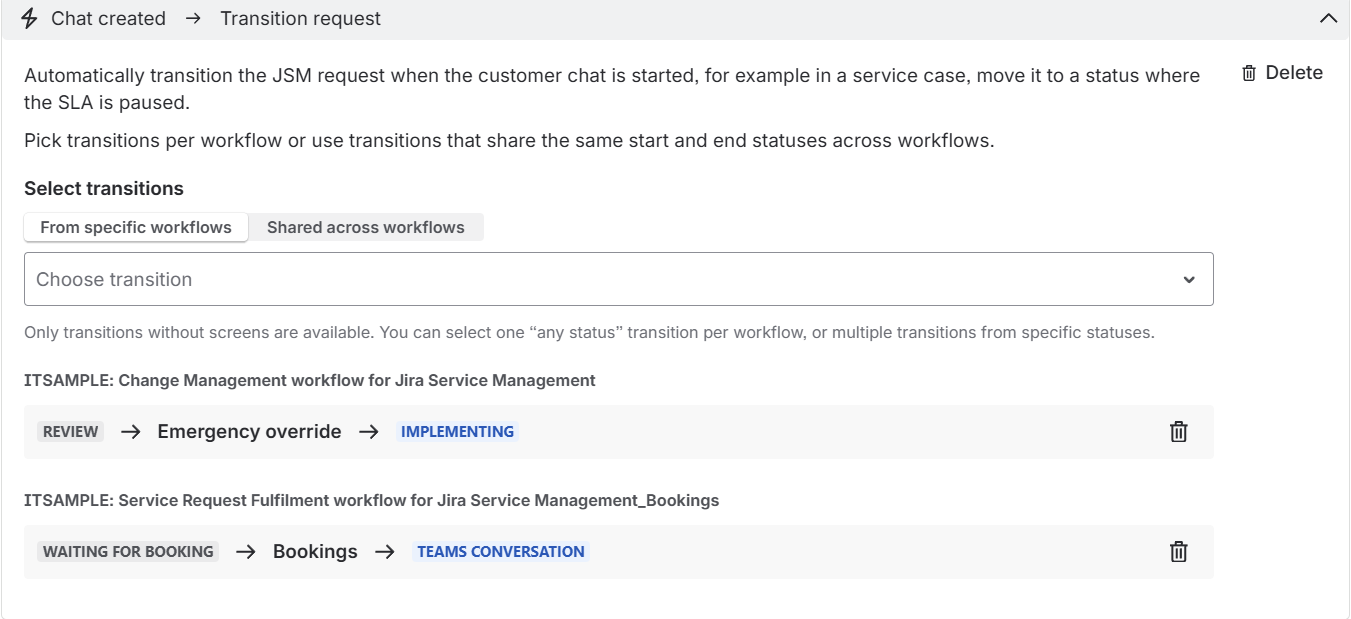The height and width of the screenshot is (619, 1351).
Task: Click the TEAMS CONVERSATION status badge
Action: [500, 552]
